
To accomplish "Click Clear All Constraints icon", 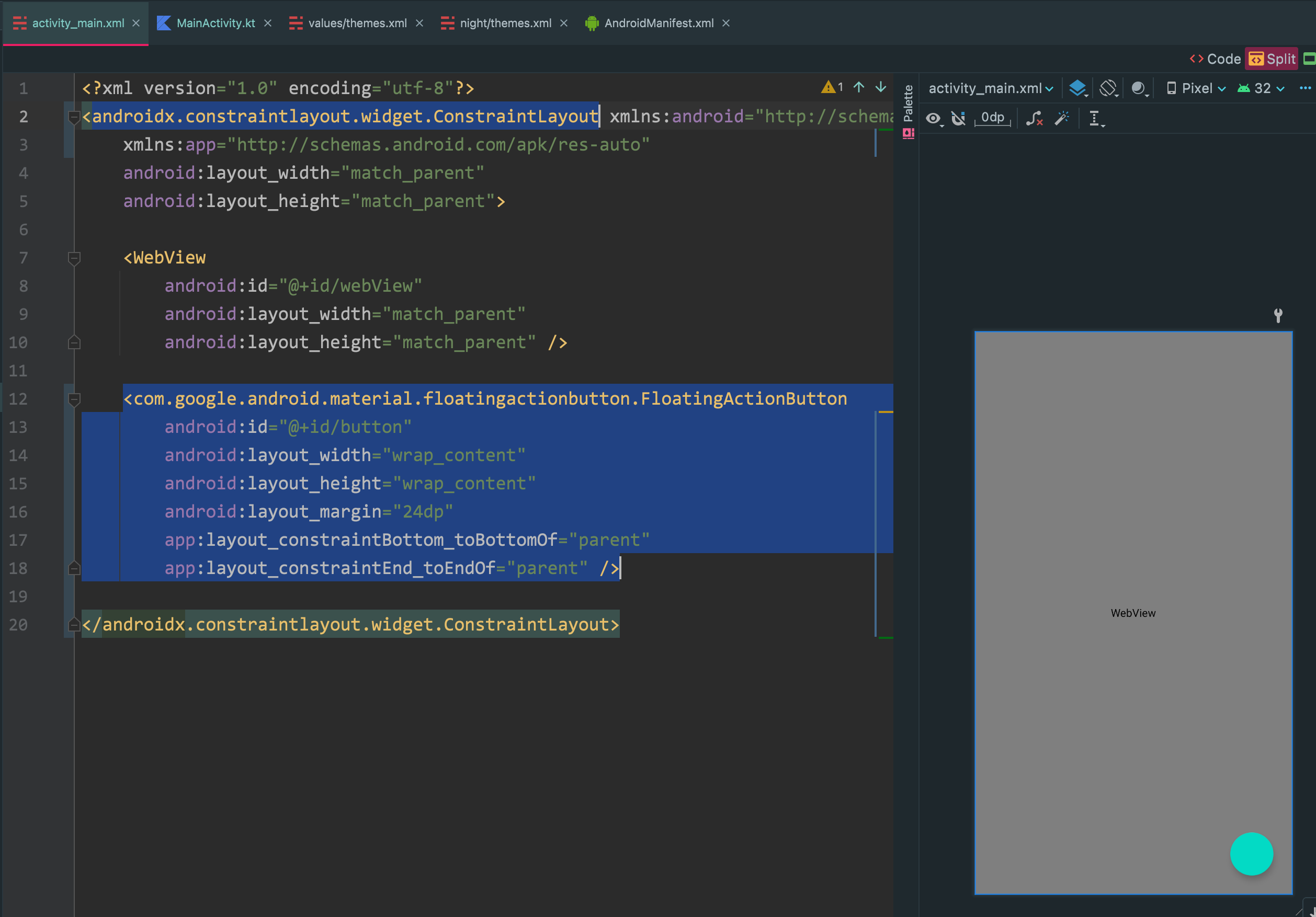I will [x=1034, y=119].
